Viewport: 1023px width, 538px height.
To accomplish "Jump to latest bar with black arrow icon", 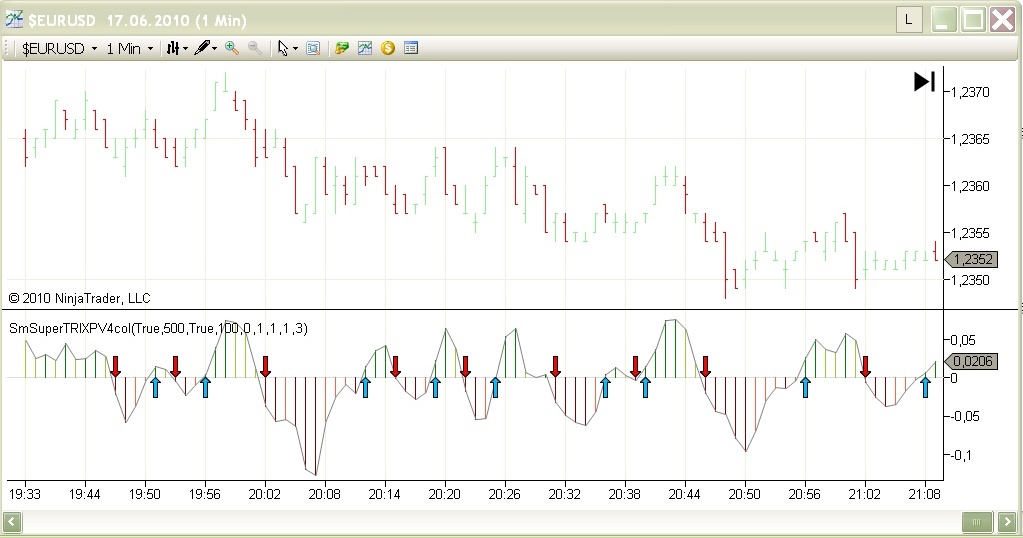I will [x=924, y=82].
